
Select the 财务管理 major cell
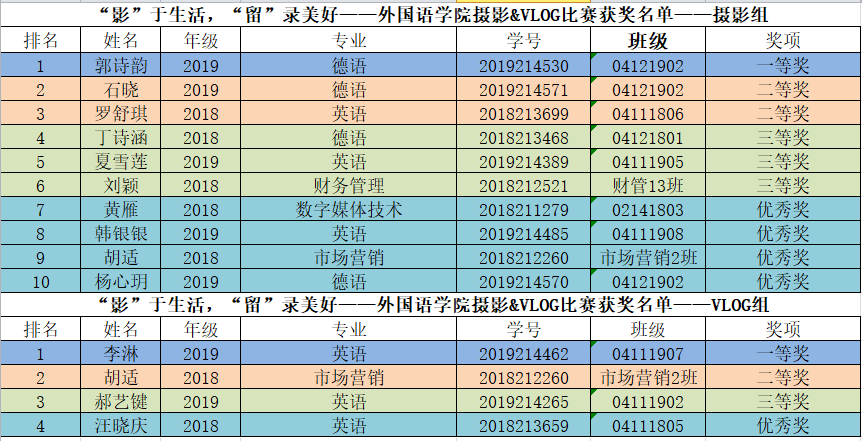point(348,185)
